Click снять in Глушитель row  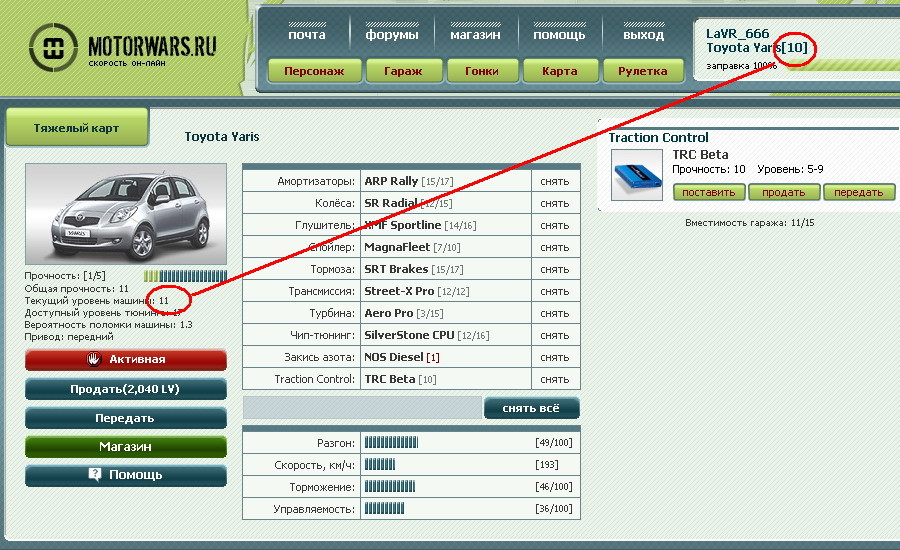coord(555,226)
